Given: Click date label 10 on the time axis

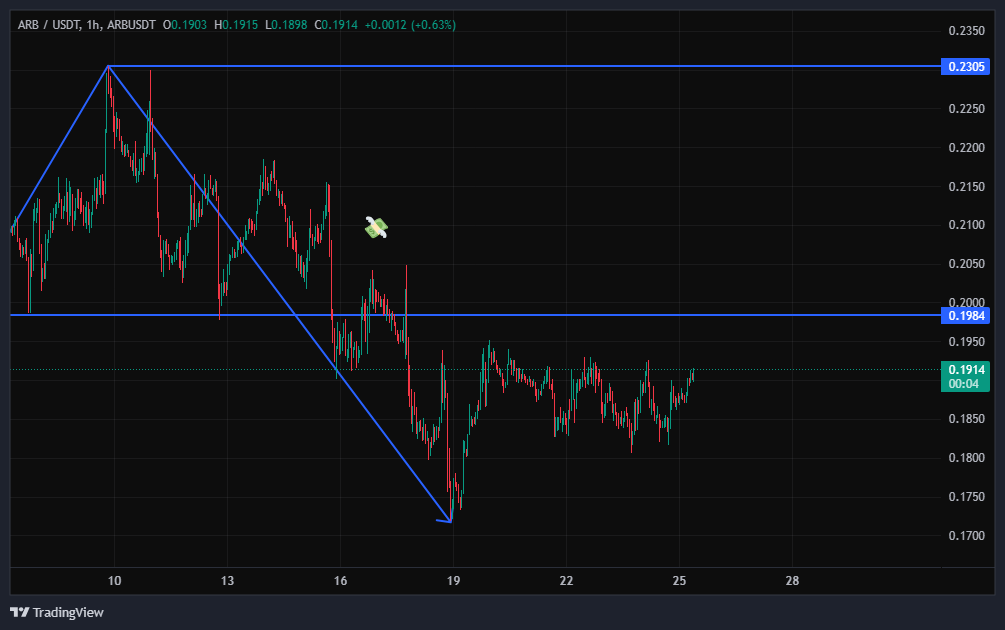Looking at the screenshot, I should [114, 581].
